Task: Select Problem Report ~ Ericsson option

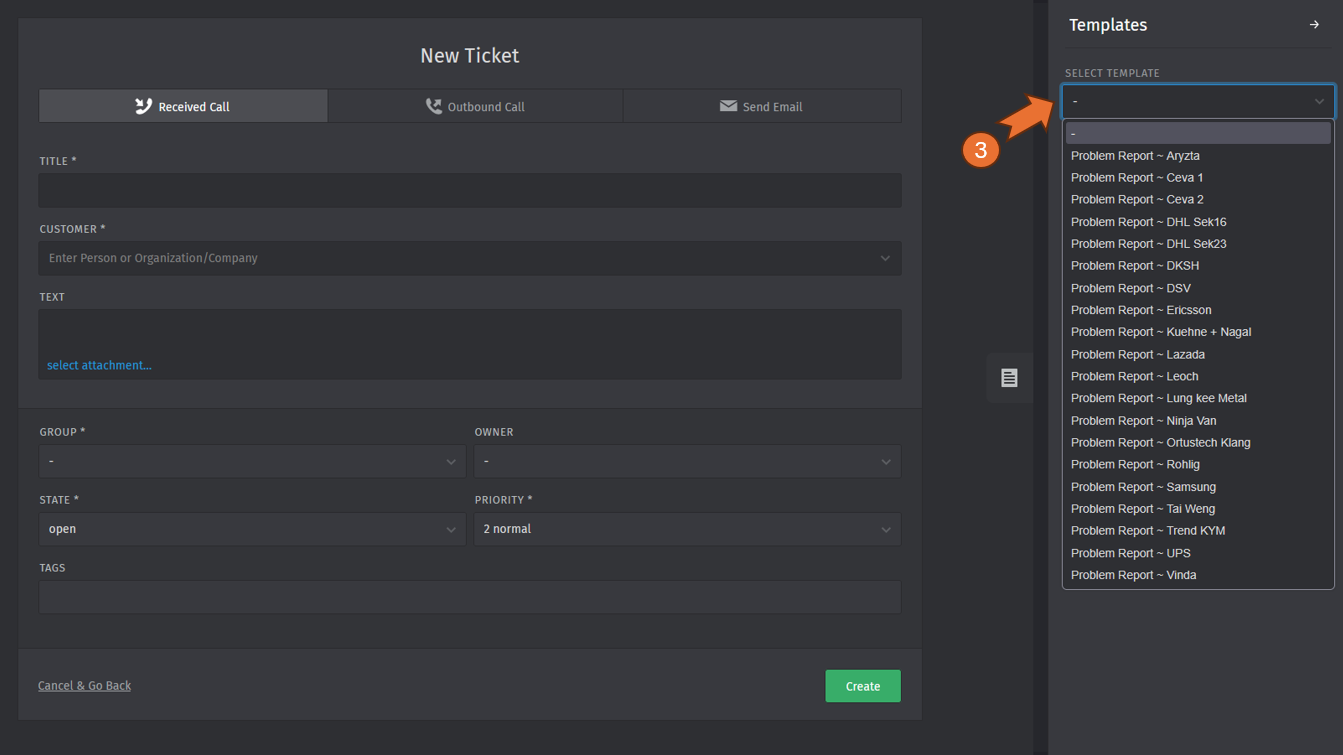Action: tap(1141, 310)
